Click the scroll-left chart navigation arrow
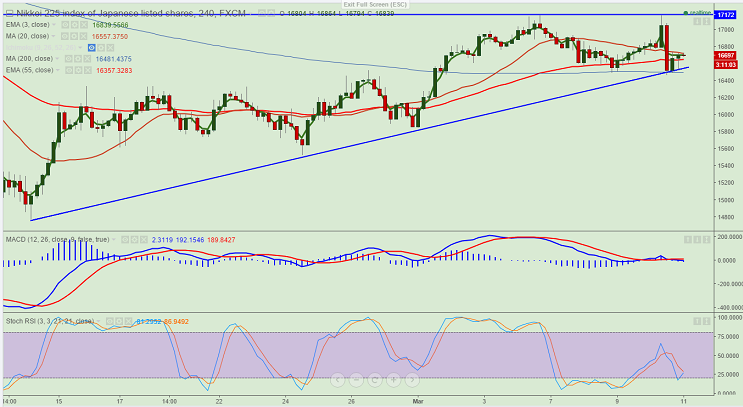Viewport: 743px width, 407px height. [337, 380]
